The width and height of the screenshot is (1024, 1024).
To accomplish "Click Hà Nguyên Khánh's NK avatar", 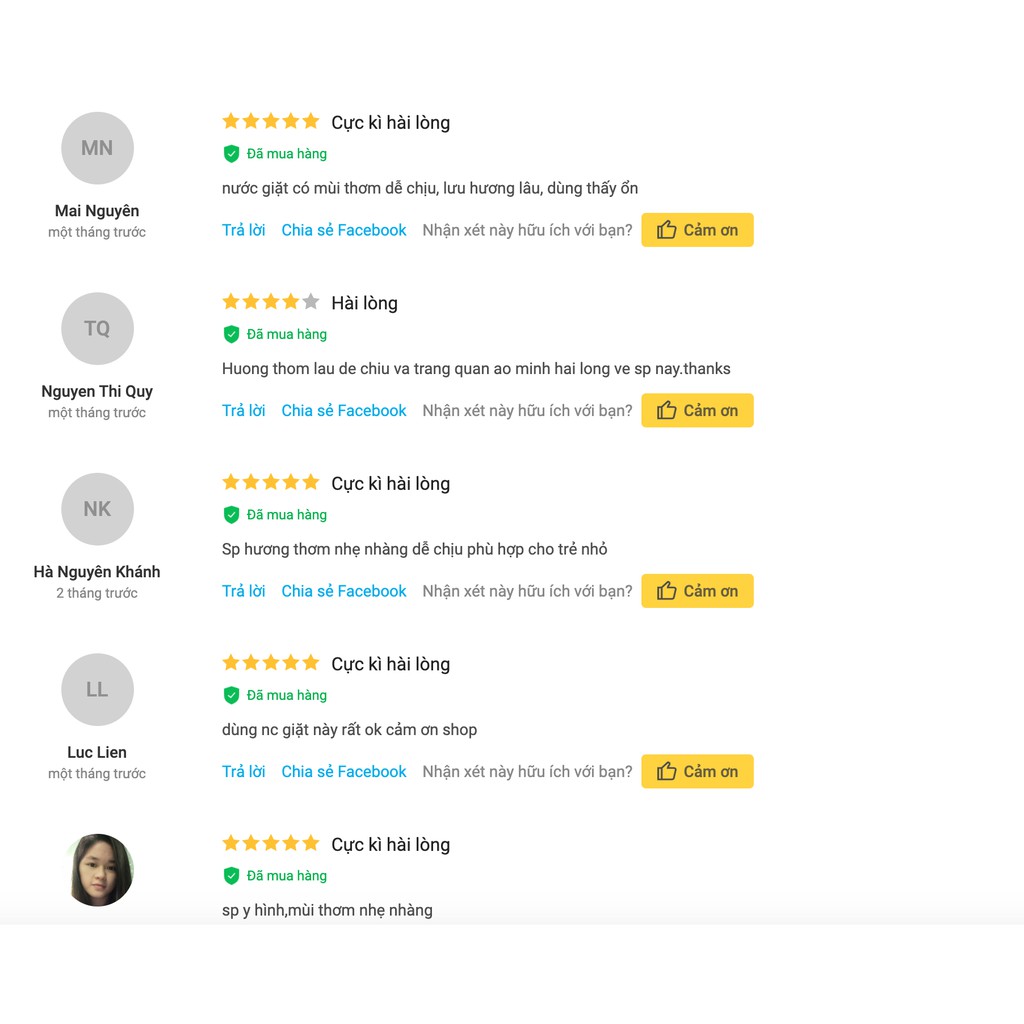I will 97,509.
